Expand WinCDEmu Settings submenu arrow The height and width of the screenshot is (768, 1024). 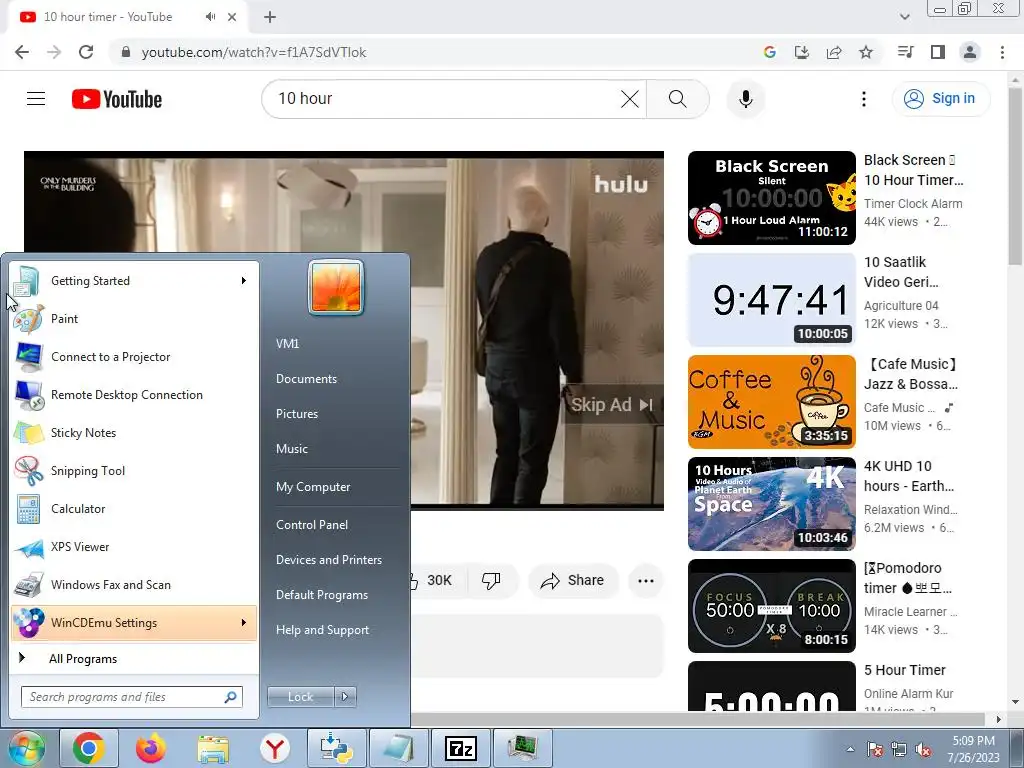point(244,622)
